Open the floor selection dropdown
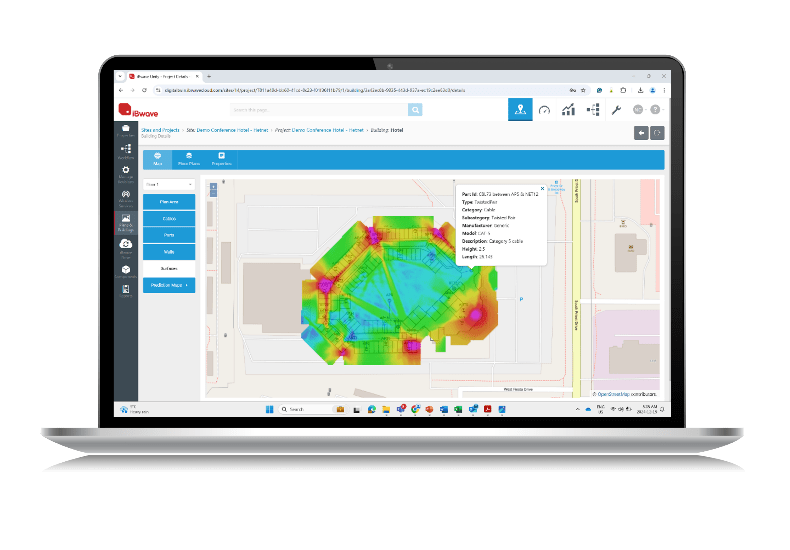Image resolution: width=790 pixels, height=550 pixels. 168,185
